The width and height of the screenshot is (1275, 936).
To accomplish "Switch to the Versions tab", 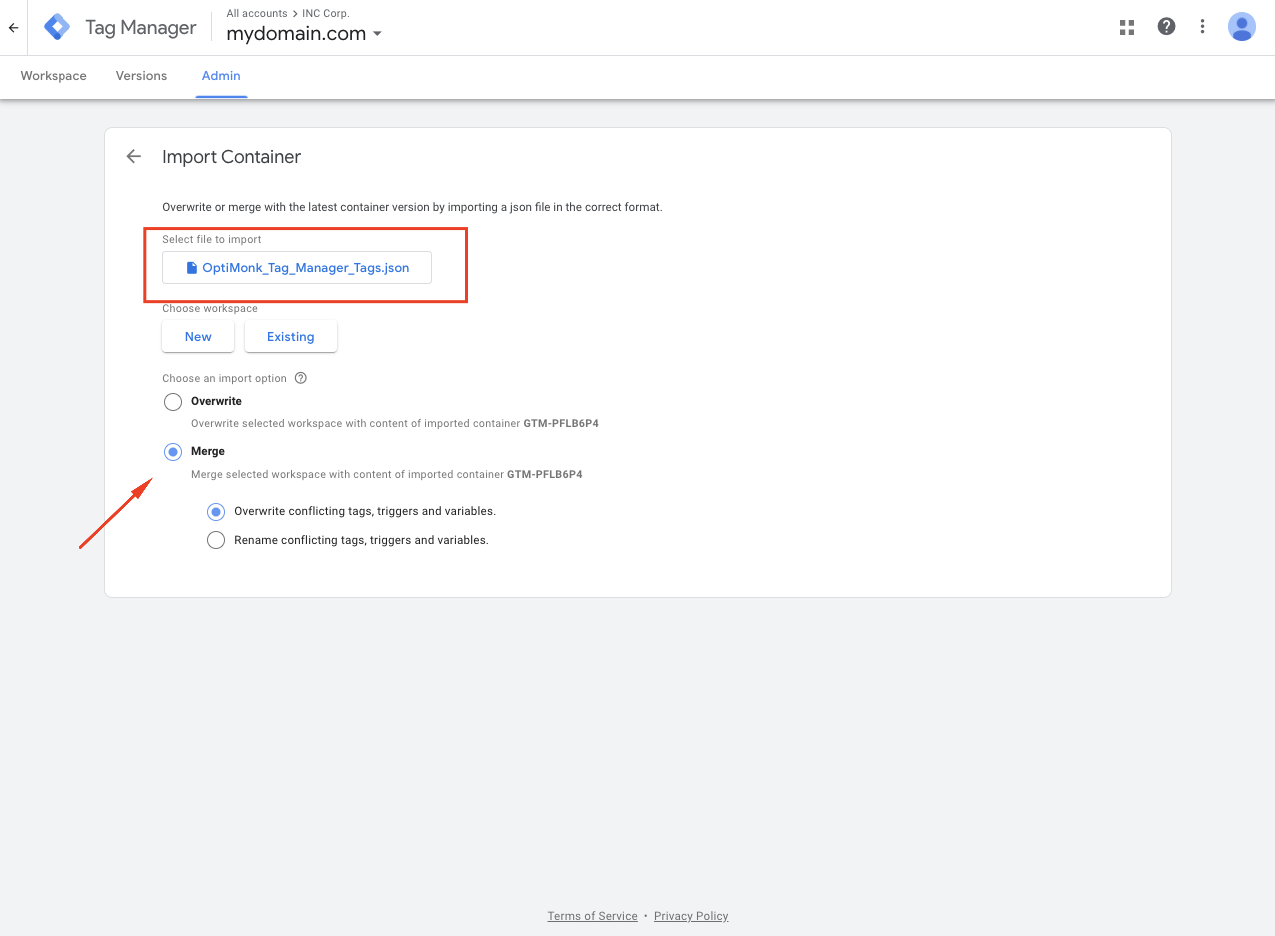I will click(141, 76).
